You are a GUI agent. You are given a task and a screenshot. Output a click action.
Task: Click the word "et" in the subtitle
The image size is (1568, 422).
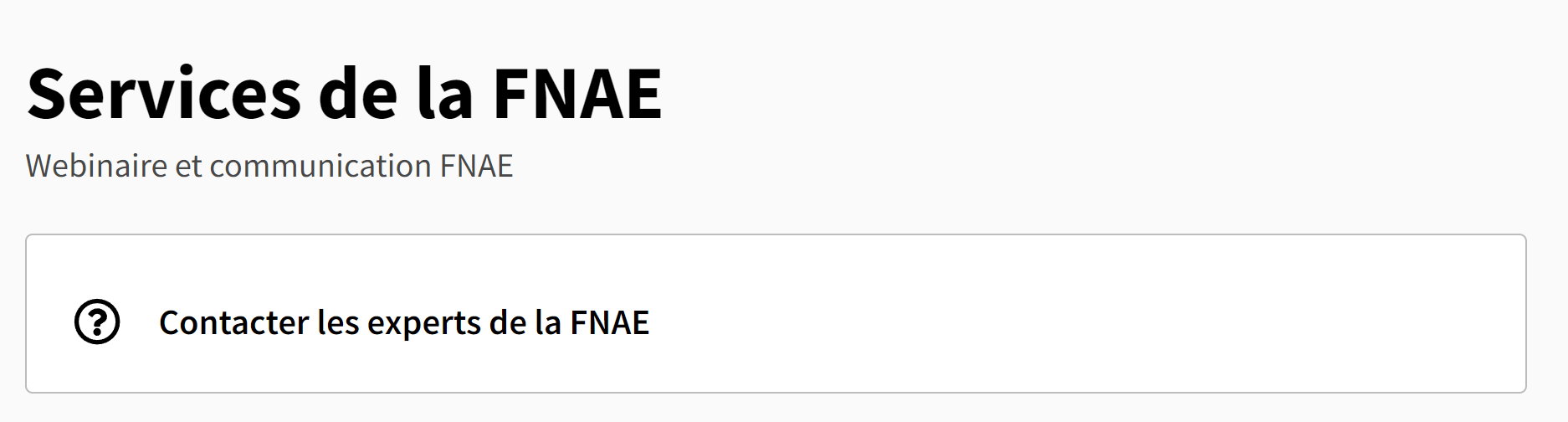[188, 166]
